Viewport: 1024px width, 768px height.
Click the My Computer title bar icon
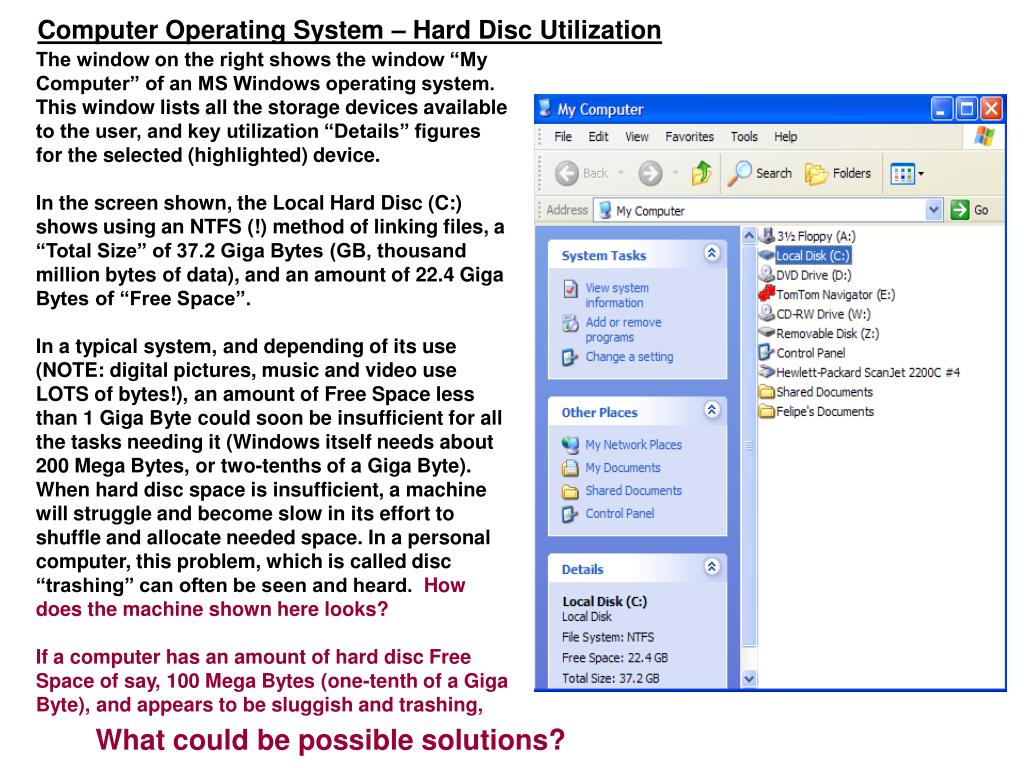tap(545, 108)
